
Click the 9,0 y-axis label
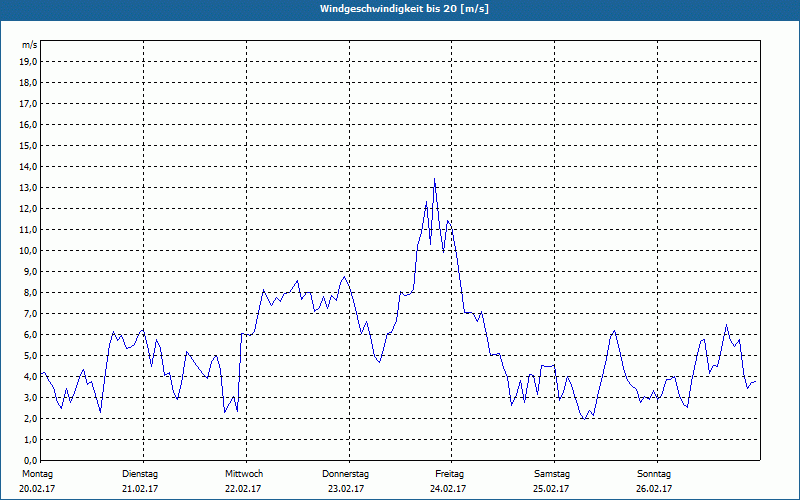[x=30, y=271]
